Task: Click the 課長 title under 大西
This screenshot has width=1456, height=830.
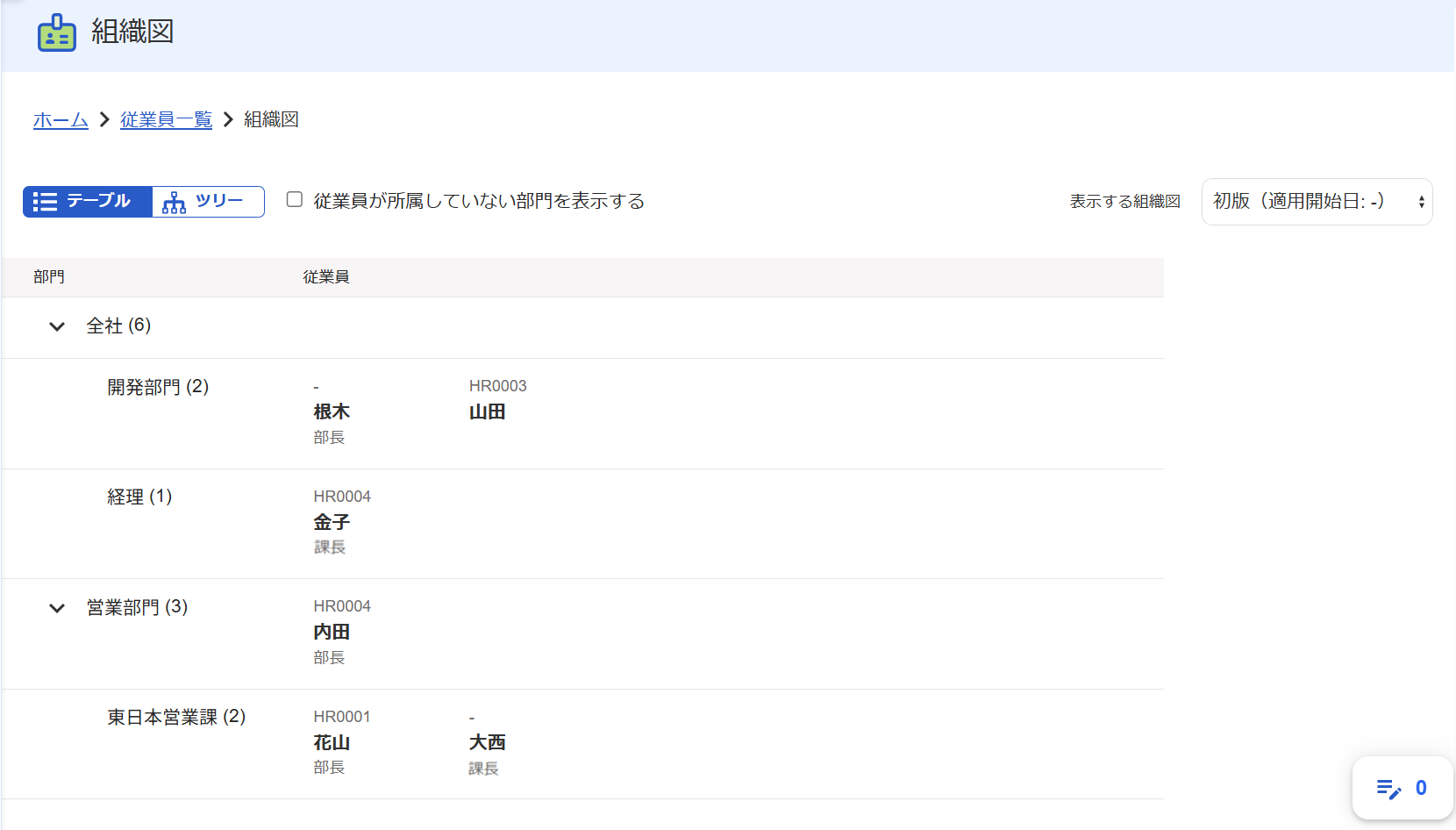Action: (483, 769)
